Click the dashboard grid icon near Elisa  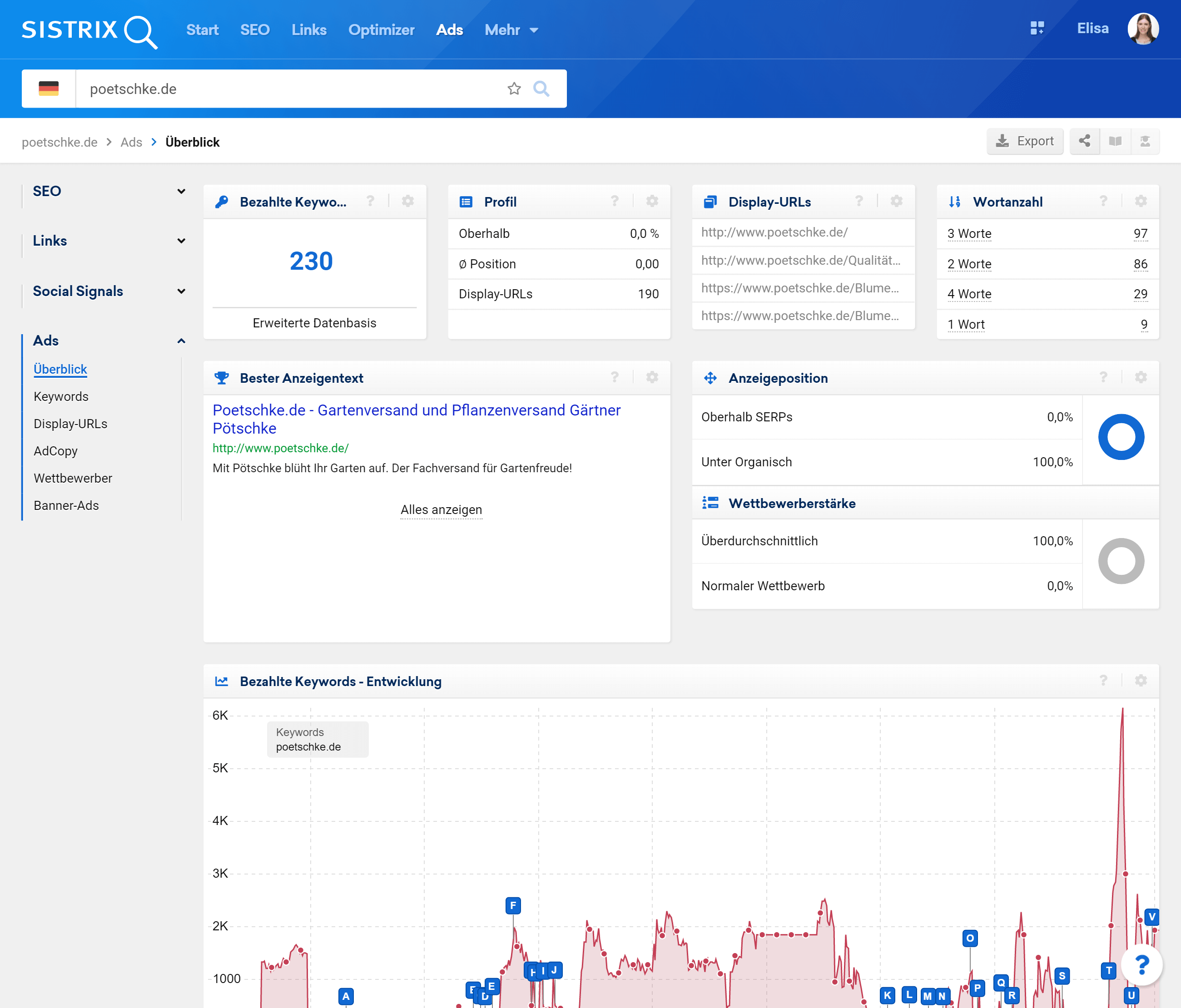[1037, 29]
